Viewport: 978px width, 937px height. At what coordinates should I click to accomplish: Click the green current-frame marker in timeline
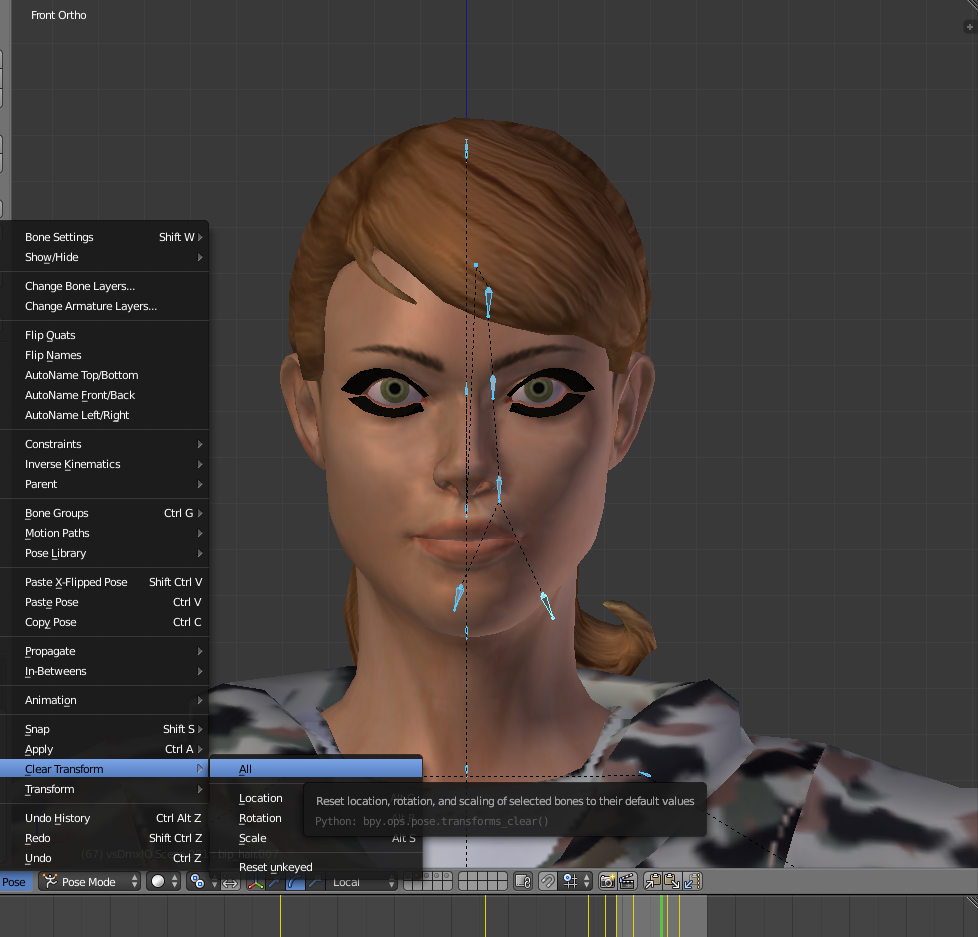coord(662,916)
